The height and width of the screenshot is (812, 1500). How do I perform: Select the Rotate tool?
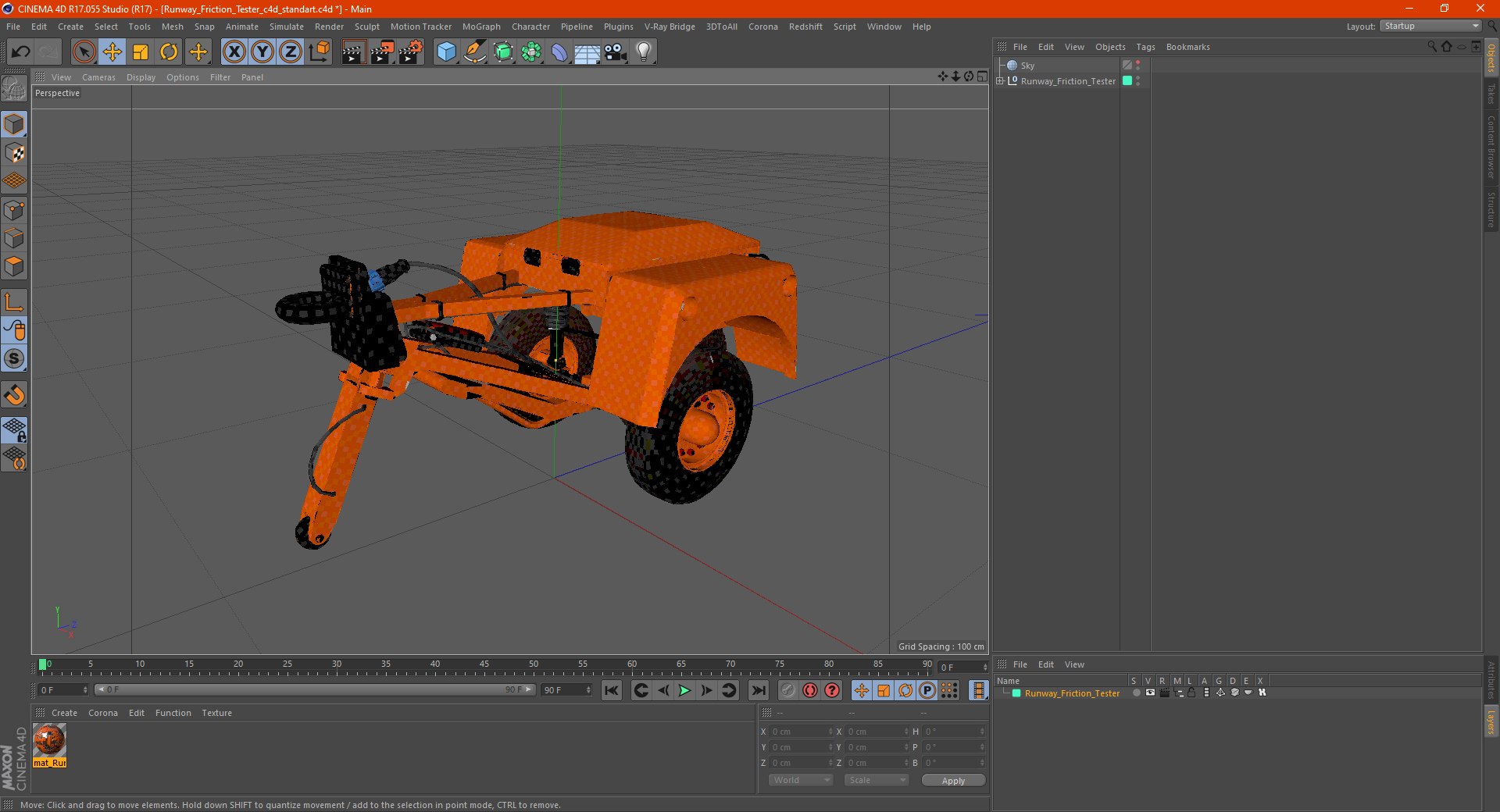coord(169,52)
